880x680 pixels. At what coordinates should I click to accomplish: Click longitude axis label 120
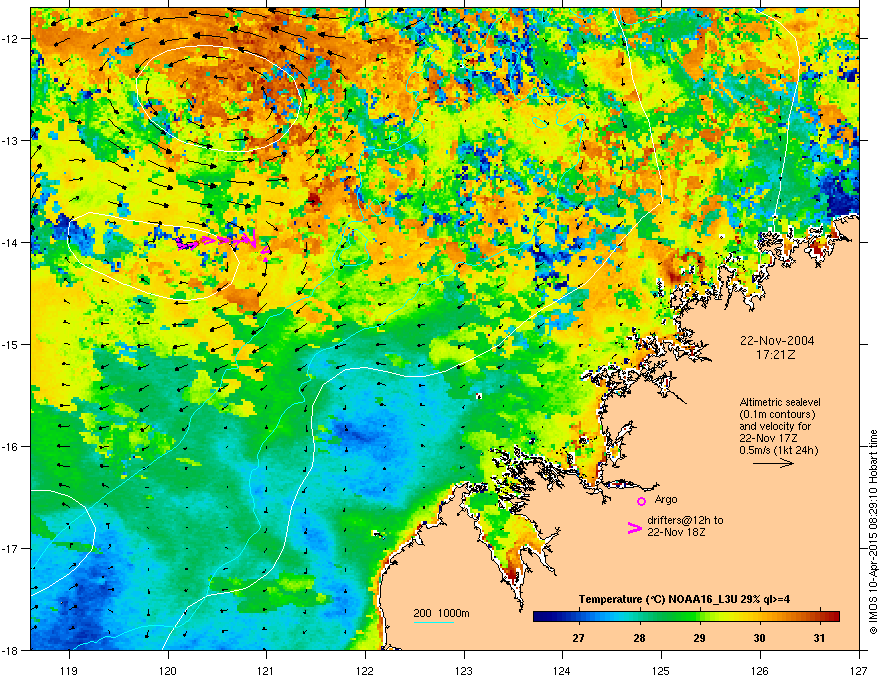click(x=168, y=670)
